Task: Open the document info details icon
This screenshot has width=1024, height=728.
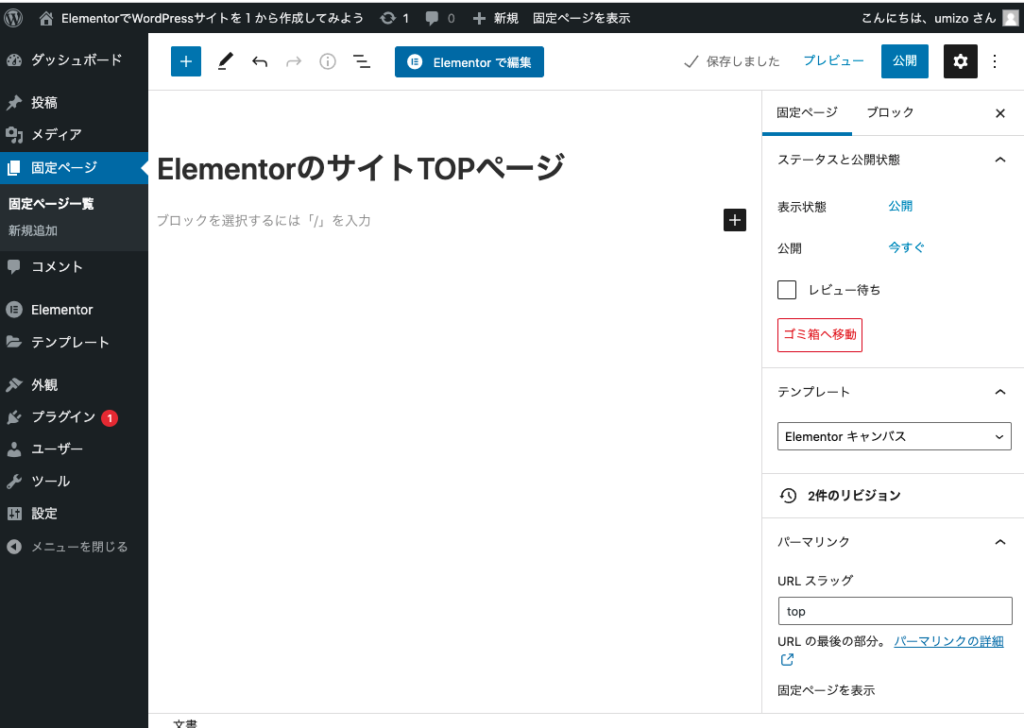Action: [327, 61]
